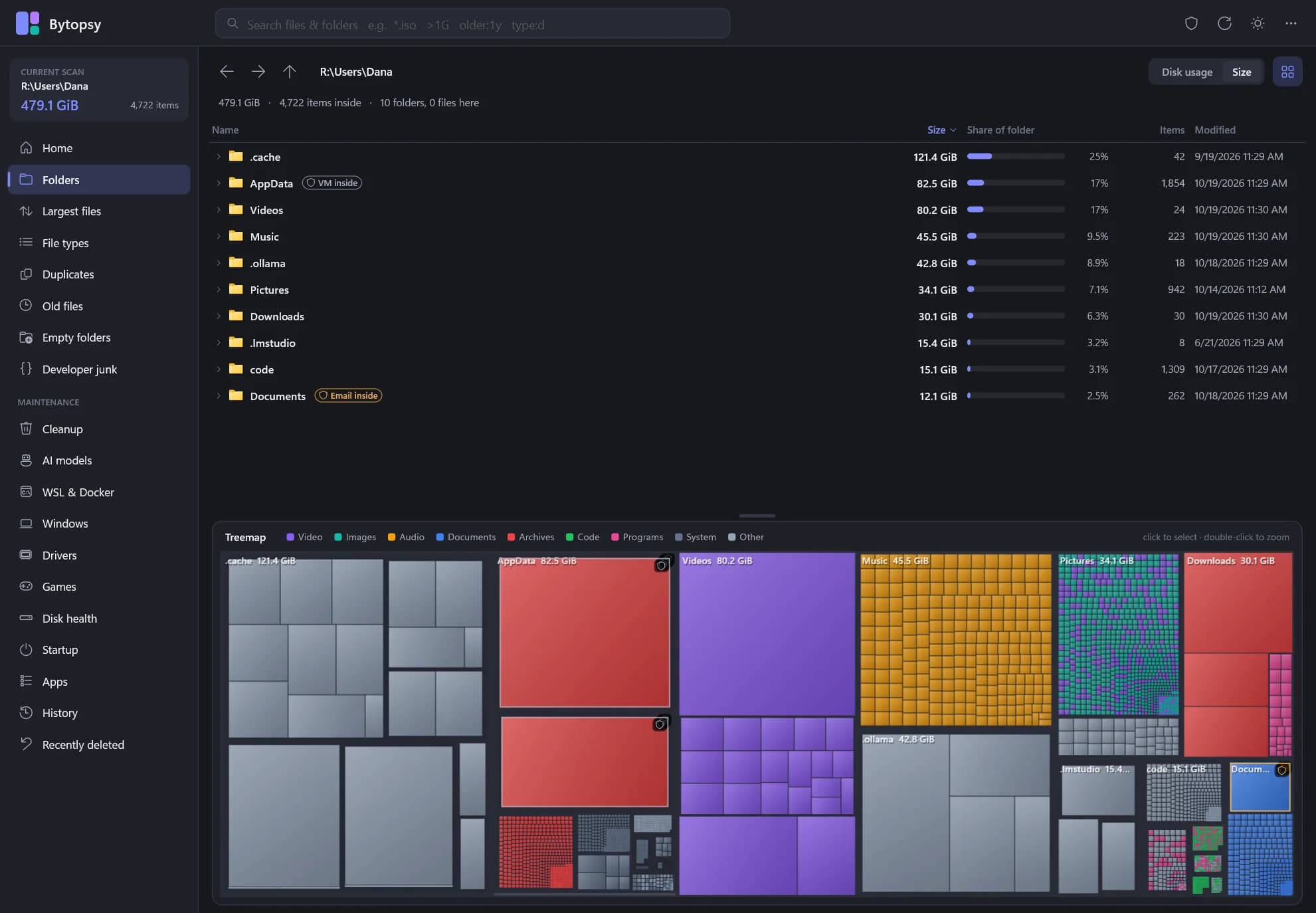The width and height of the screenshot is (1316, 913).
Task: Open the three-dots more menu
Action: 1291,23
